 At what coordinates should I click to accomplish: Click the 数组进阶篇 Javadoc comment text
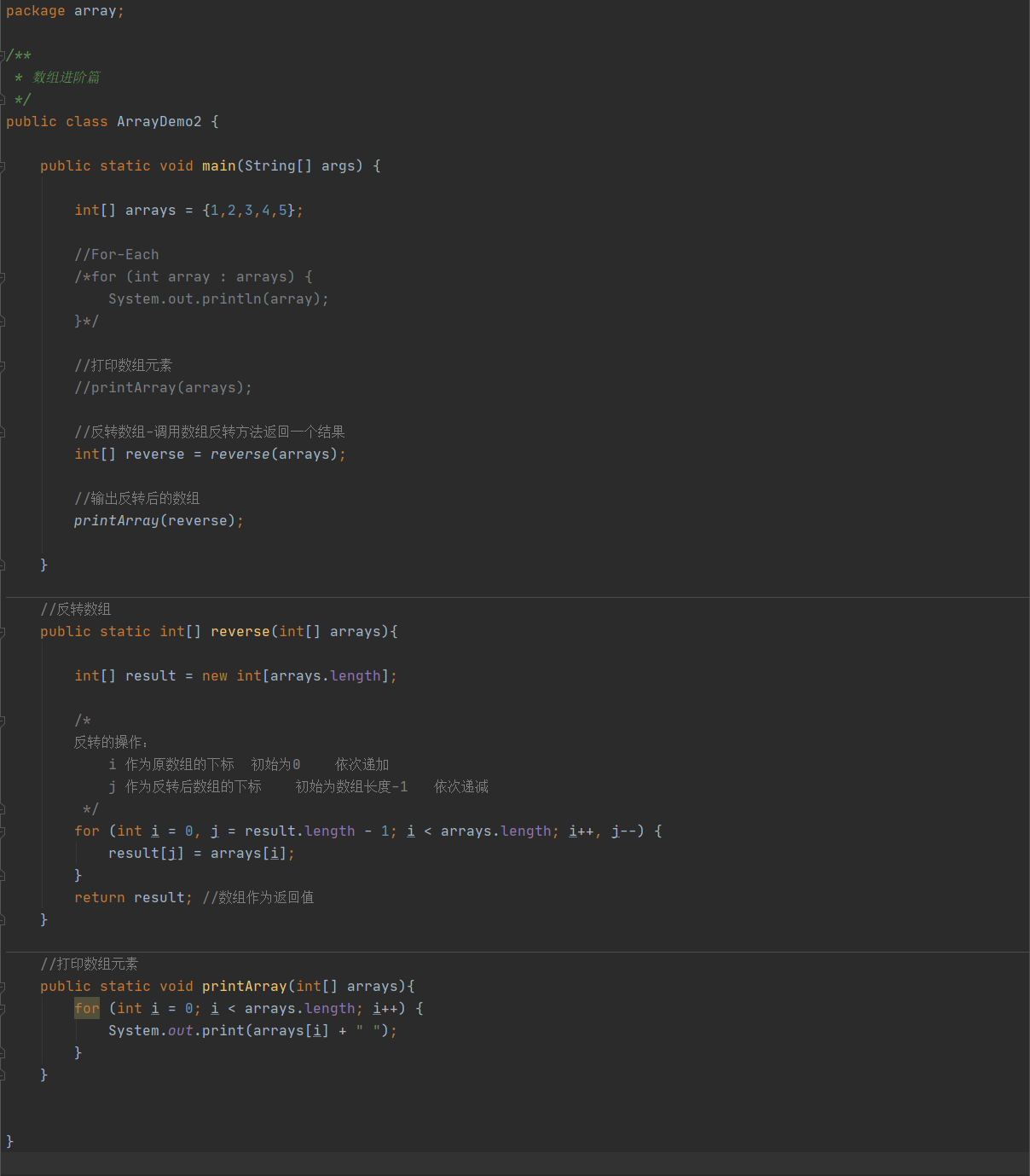click(x=67, y=78)
